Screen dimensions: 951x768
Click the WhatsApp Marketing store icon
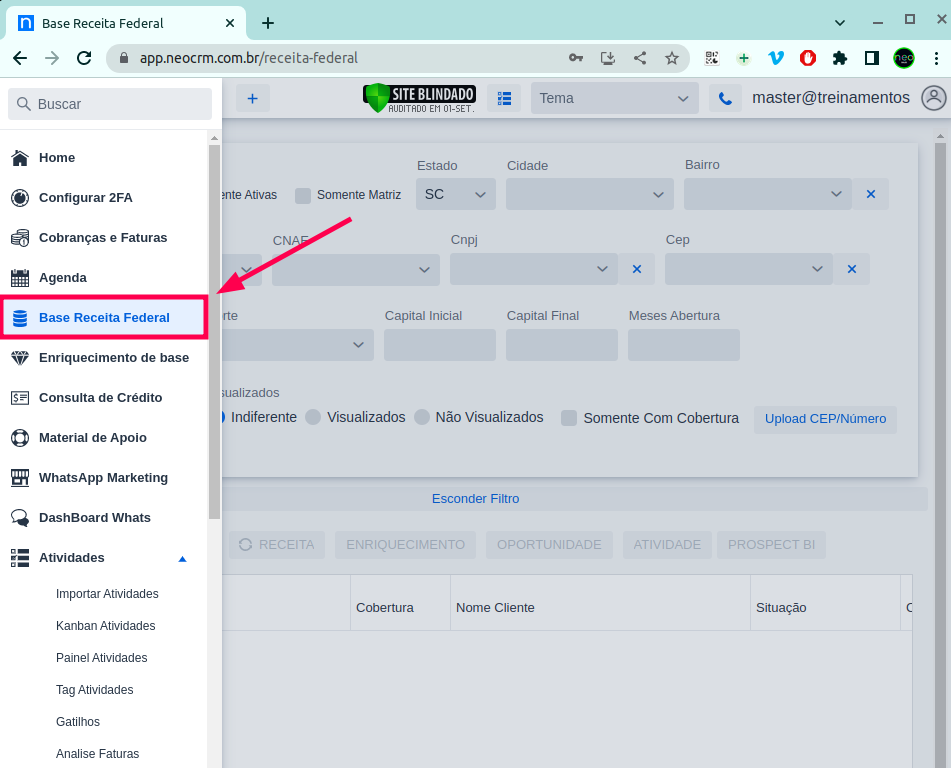tap(20, 478)
